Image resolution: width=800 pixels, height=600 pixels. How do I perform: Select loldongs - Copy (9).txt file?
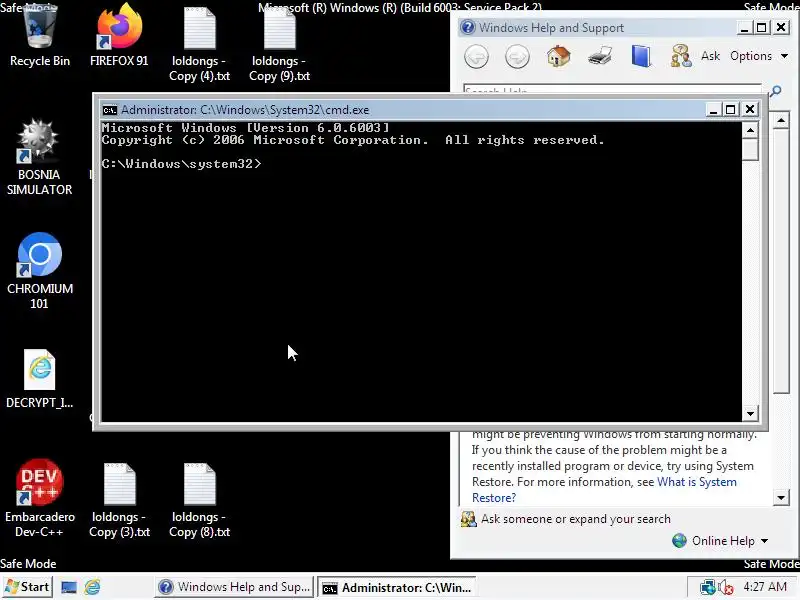[x=280, y=44]
